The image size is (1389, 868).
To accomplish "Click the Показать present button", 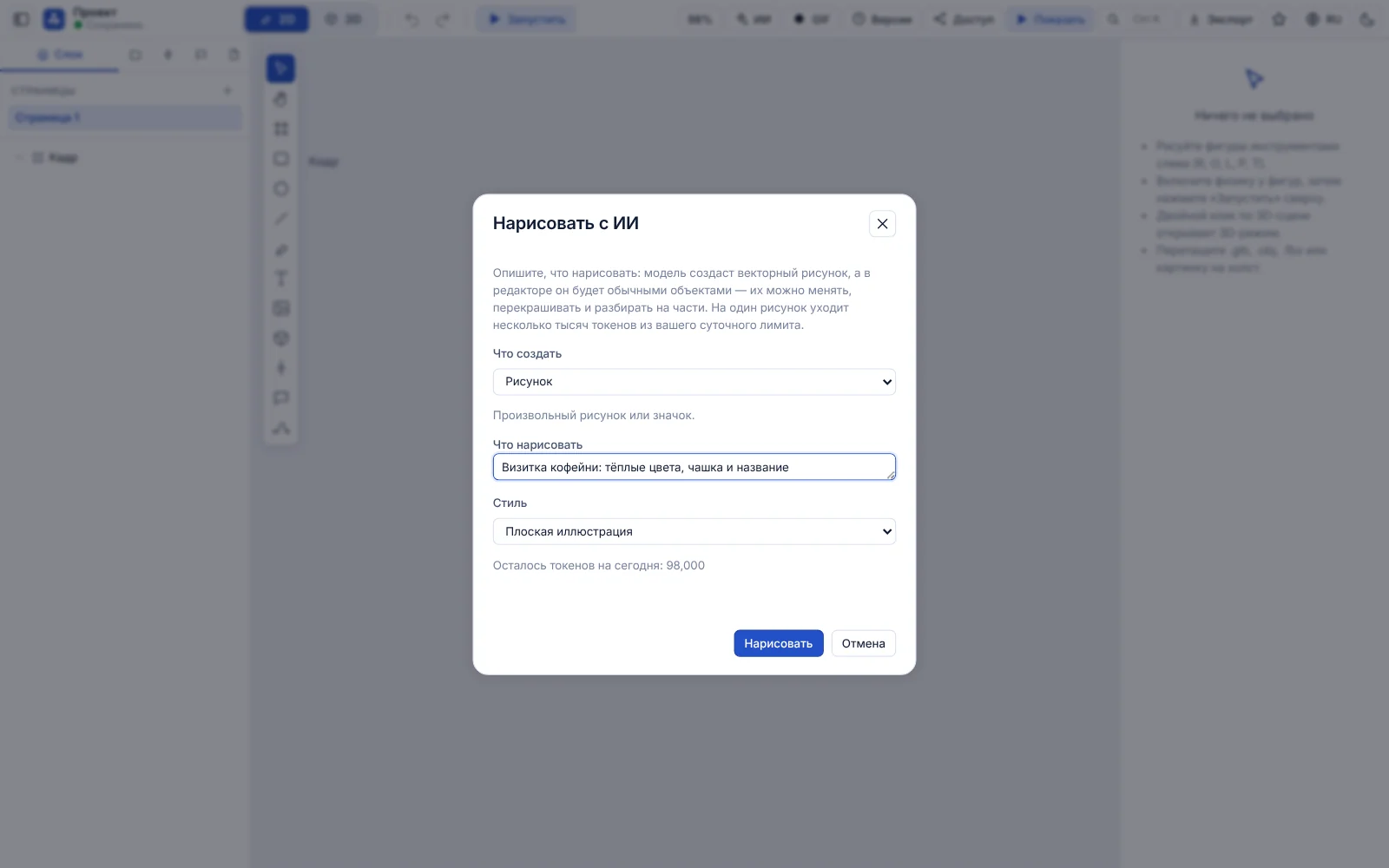I will pyautogui.click(x=1050, y=19).
